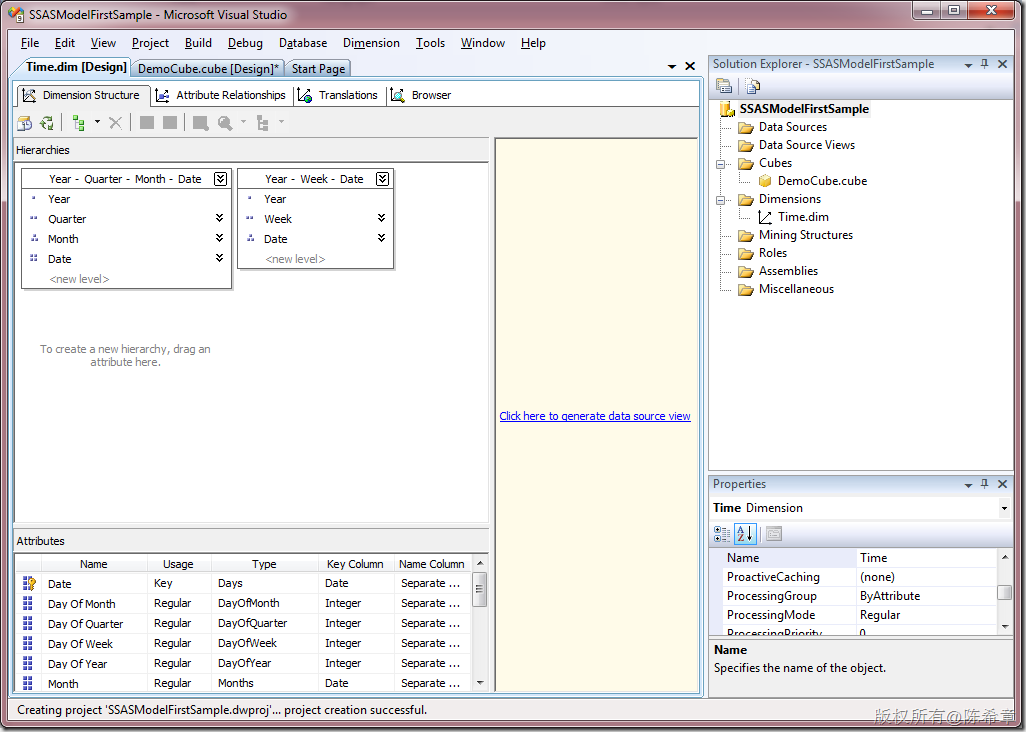
Task: Click 'Click here to generate data source view' link
Action: tap(595, 416)
